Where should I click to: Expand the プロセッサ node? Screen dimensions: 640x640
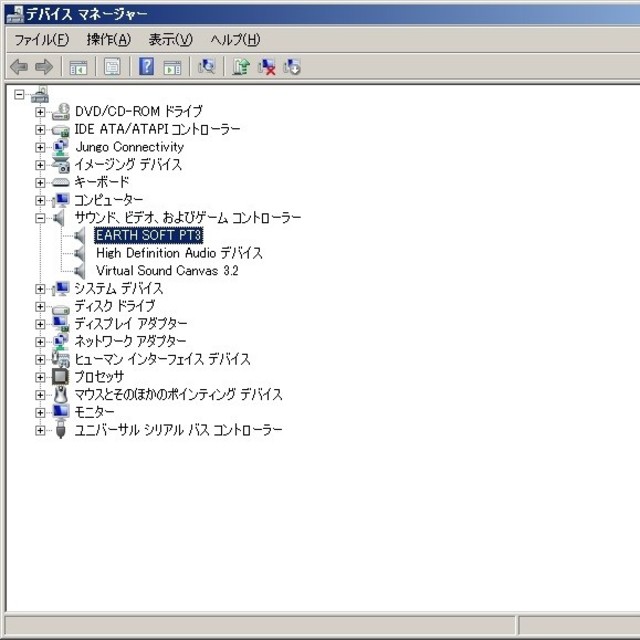40,377
